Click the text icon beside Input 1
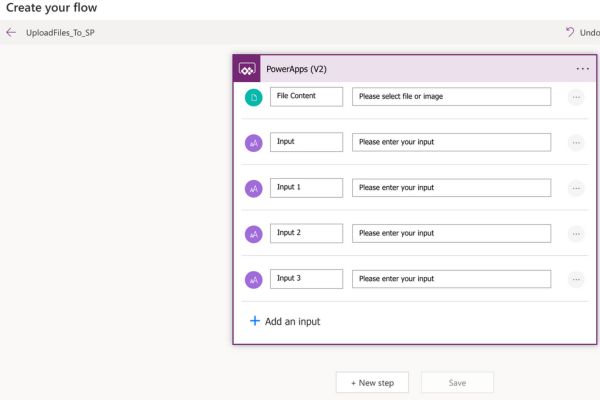The width and height of the screenshot is (600, 400). coord(254,188)
